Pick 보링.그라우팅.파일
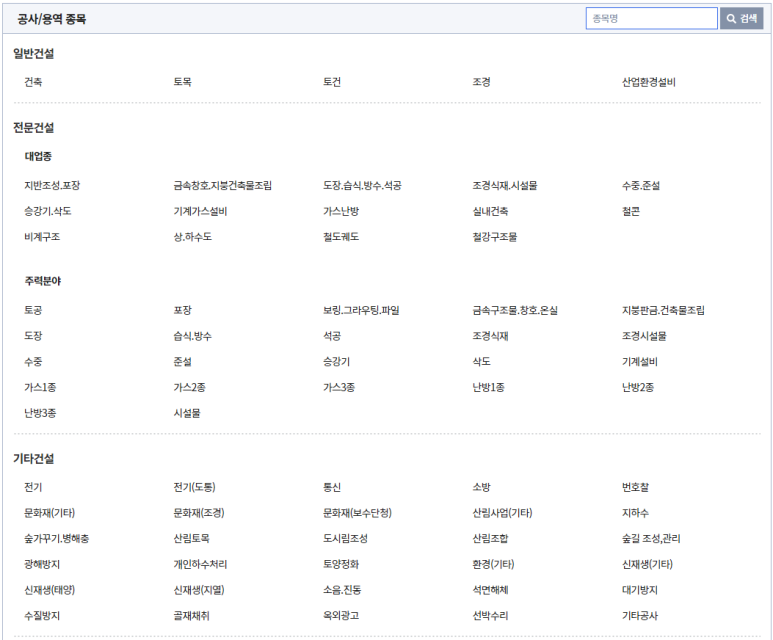 (361, 311)
